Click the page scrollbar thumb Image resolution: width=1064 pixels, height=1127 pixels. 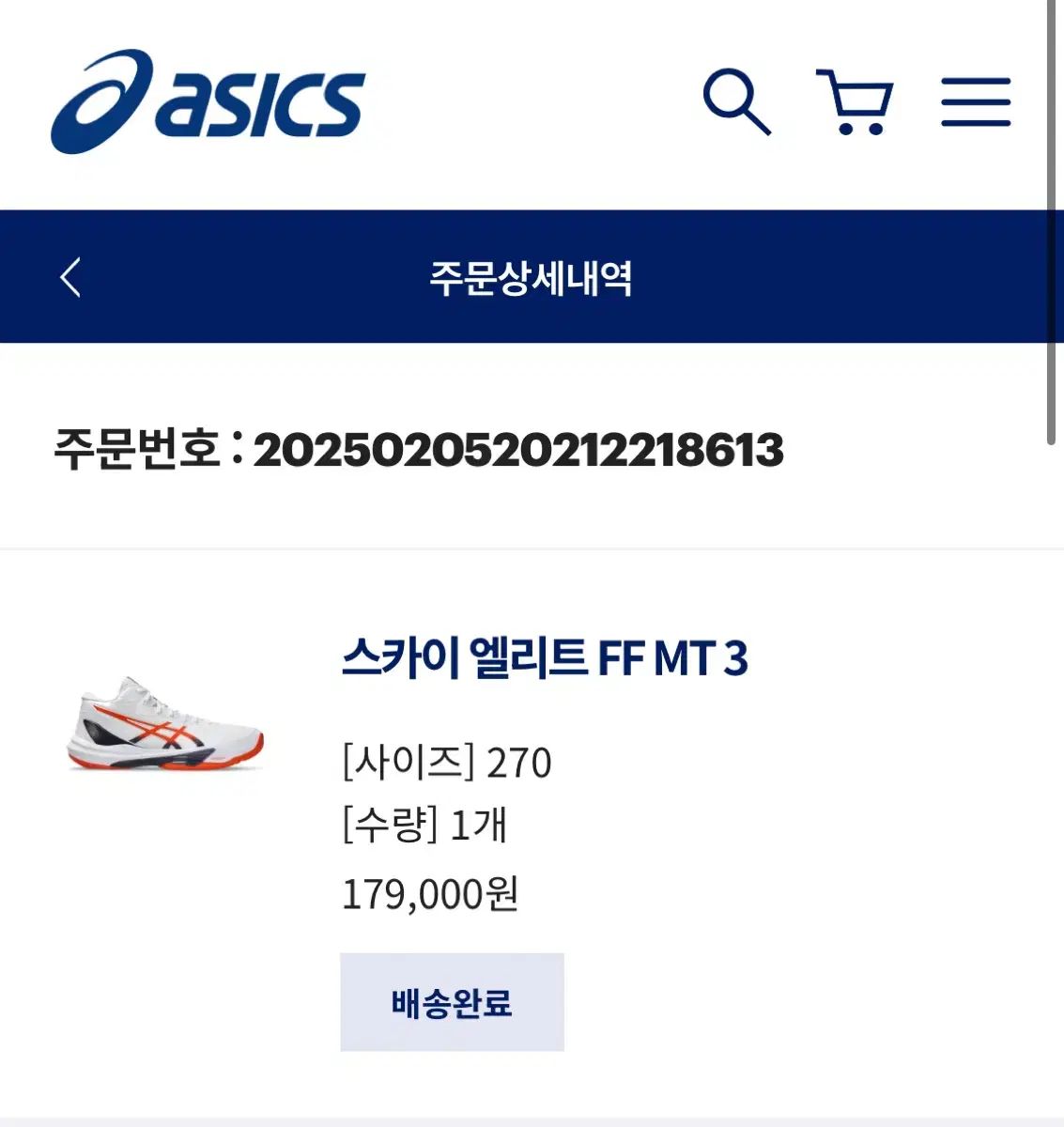tap(1052, 223)
